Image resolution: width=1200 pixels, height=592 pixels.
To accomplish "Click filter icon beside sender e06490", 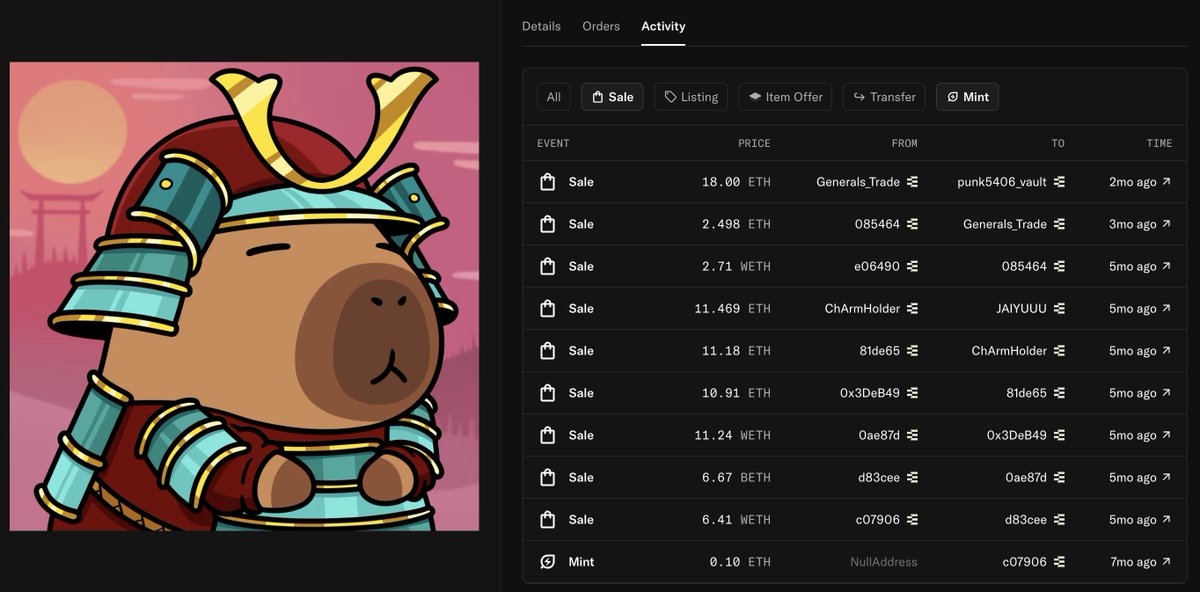I will [912, 266].
